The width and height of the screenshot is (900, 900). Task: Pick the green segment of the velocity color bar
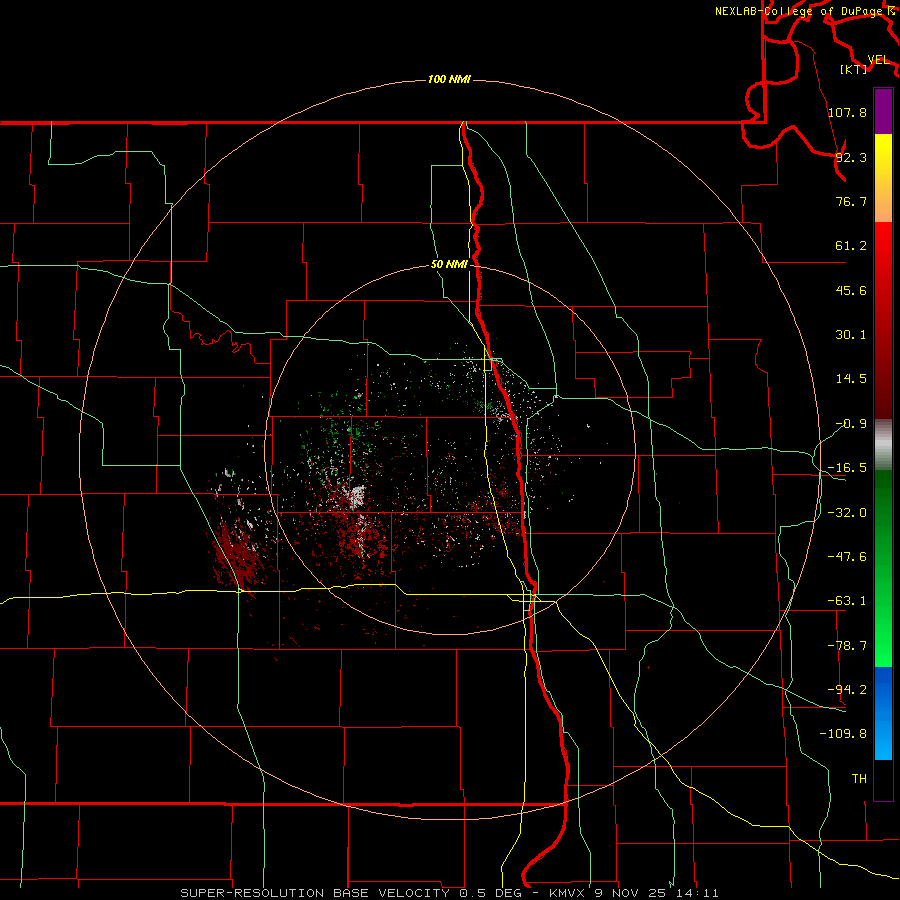coord(883,568)
